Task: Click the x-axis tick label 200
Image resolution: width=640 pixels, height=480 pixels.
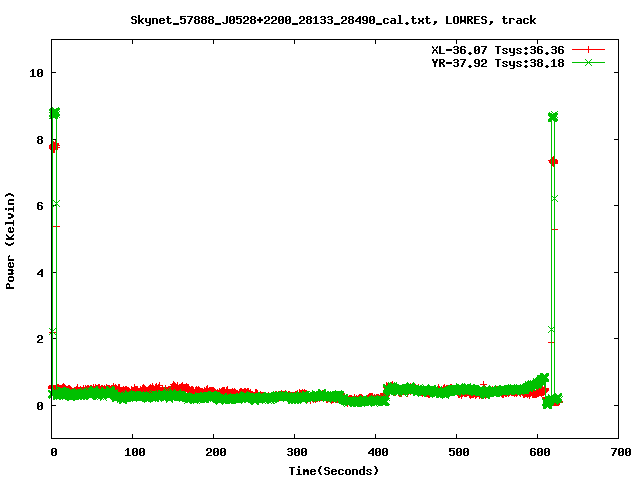Action: 216,452
